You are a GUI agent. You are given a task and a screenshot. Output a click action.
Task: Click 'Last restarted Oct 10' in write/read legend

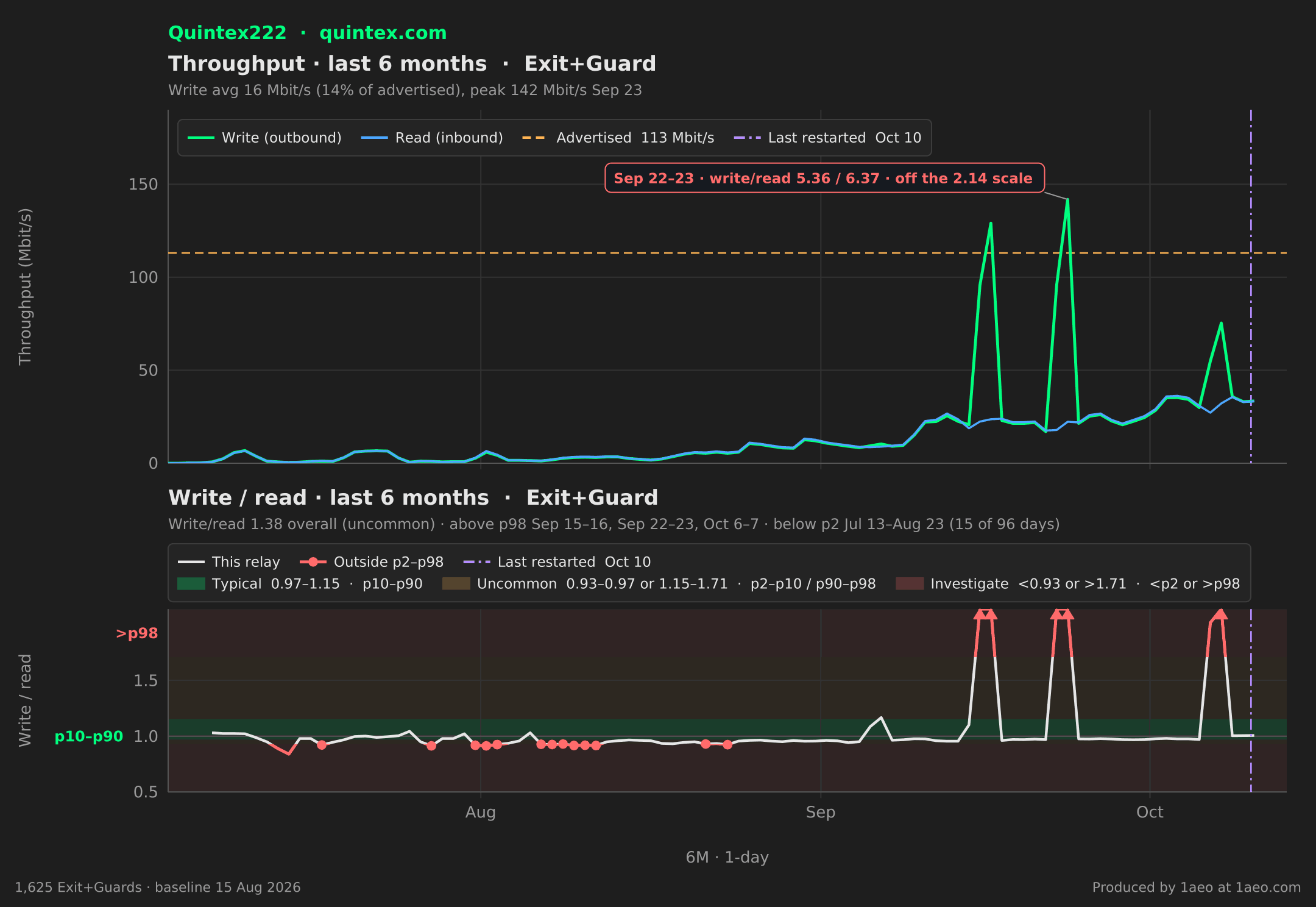tap(557, 562)
